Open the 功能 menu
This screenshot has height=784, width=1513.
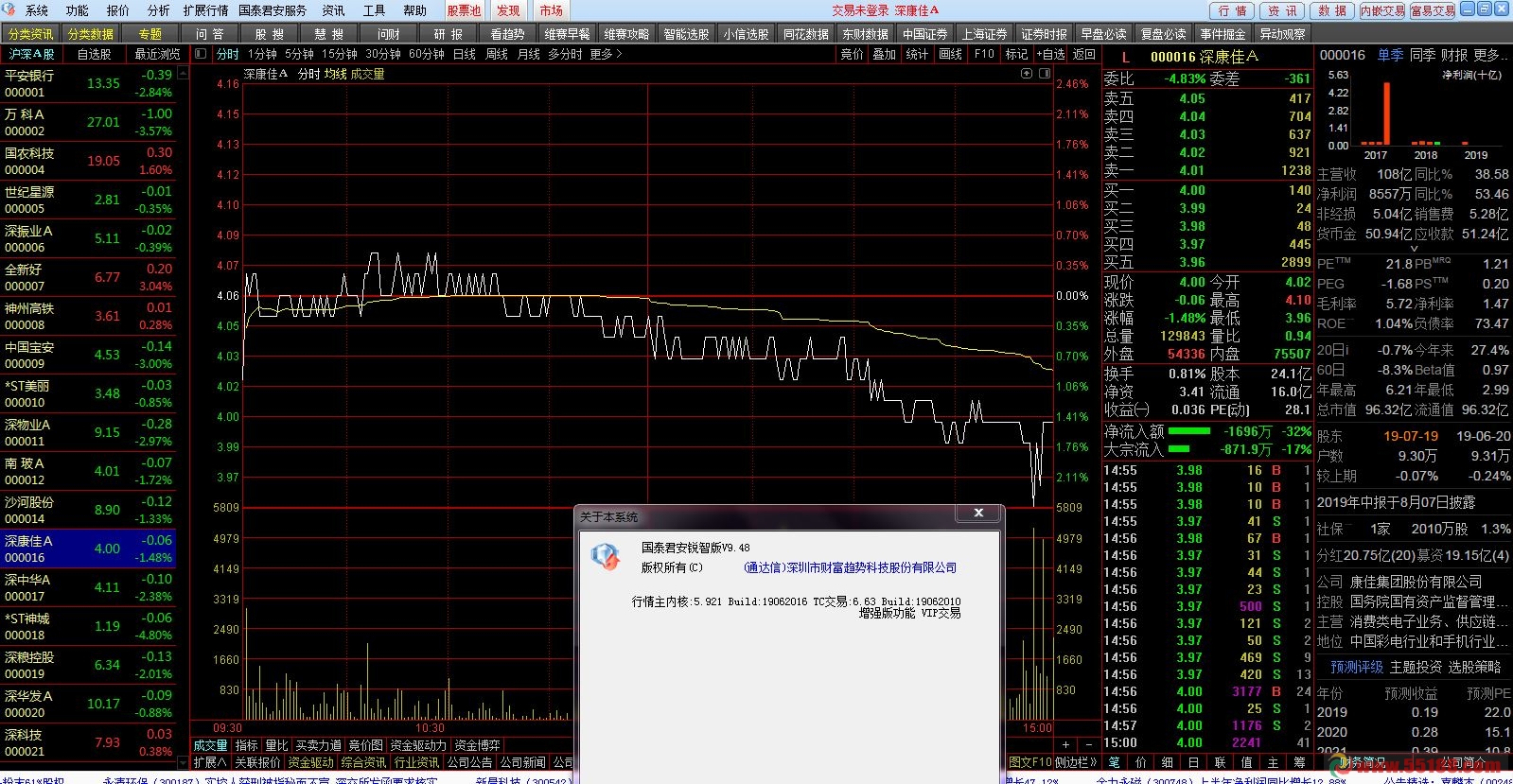(x=78, y=10)
